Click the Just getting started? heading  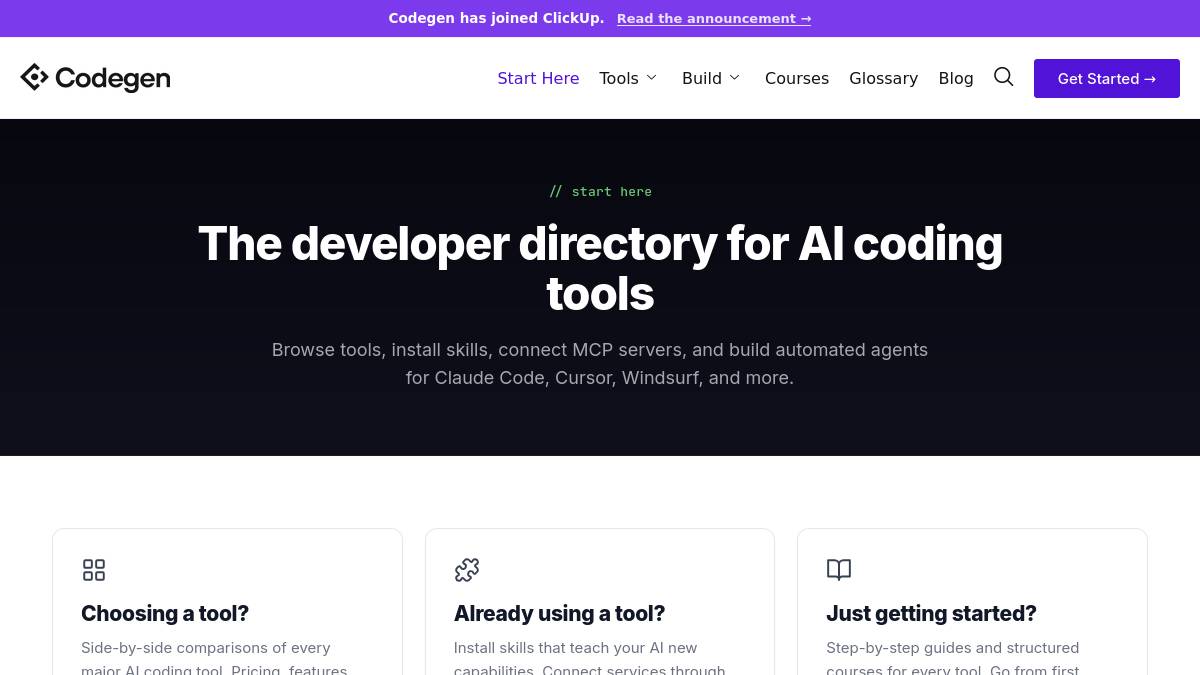931,613
